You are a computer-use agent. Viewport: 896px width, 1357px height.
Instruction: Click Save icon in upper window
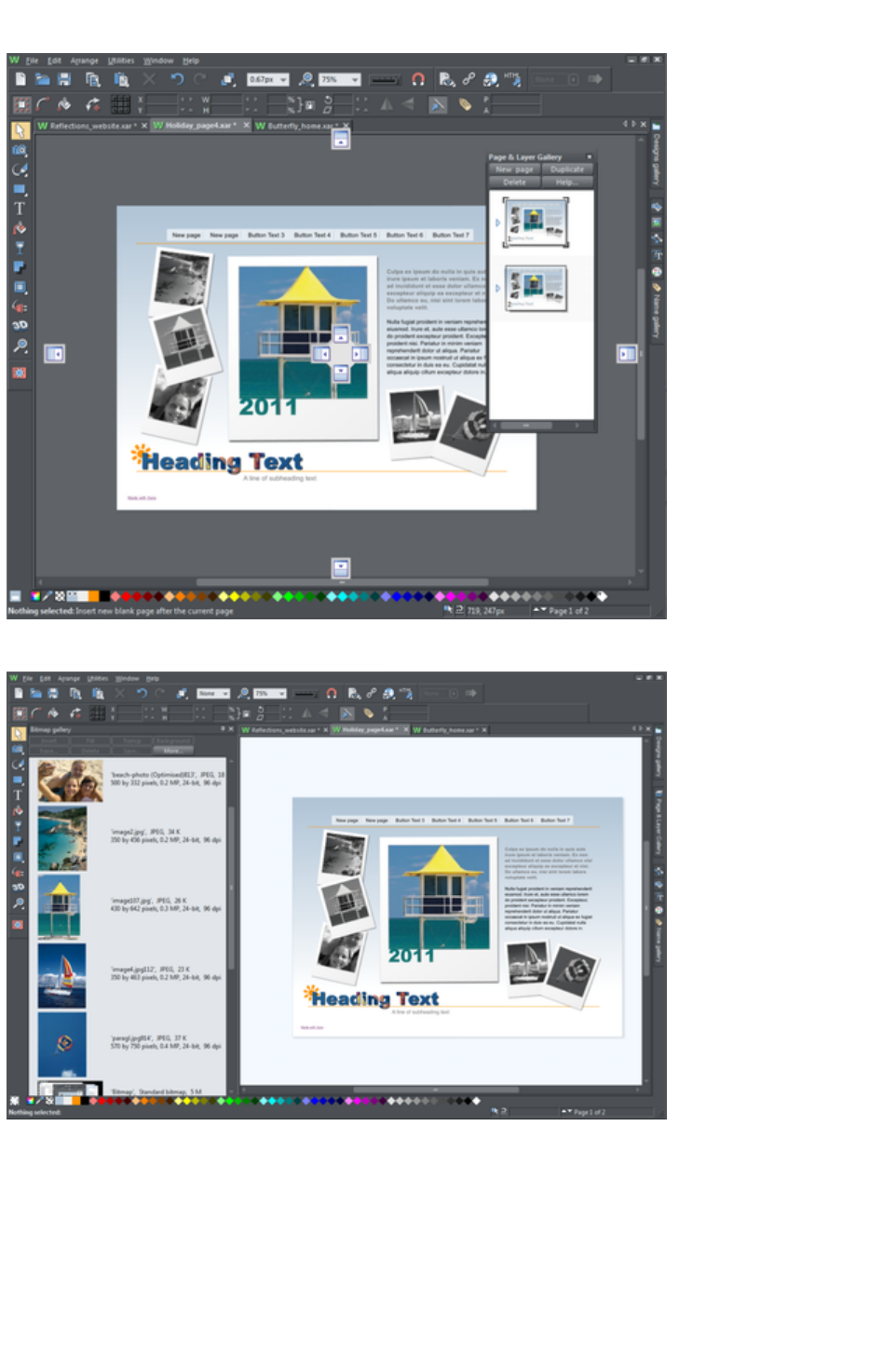pos(64,79)
